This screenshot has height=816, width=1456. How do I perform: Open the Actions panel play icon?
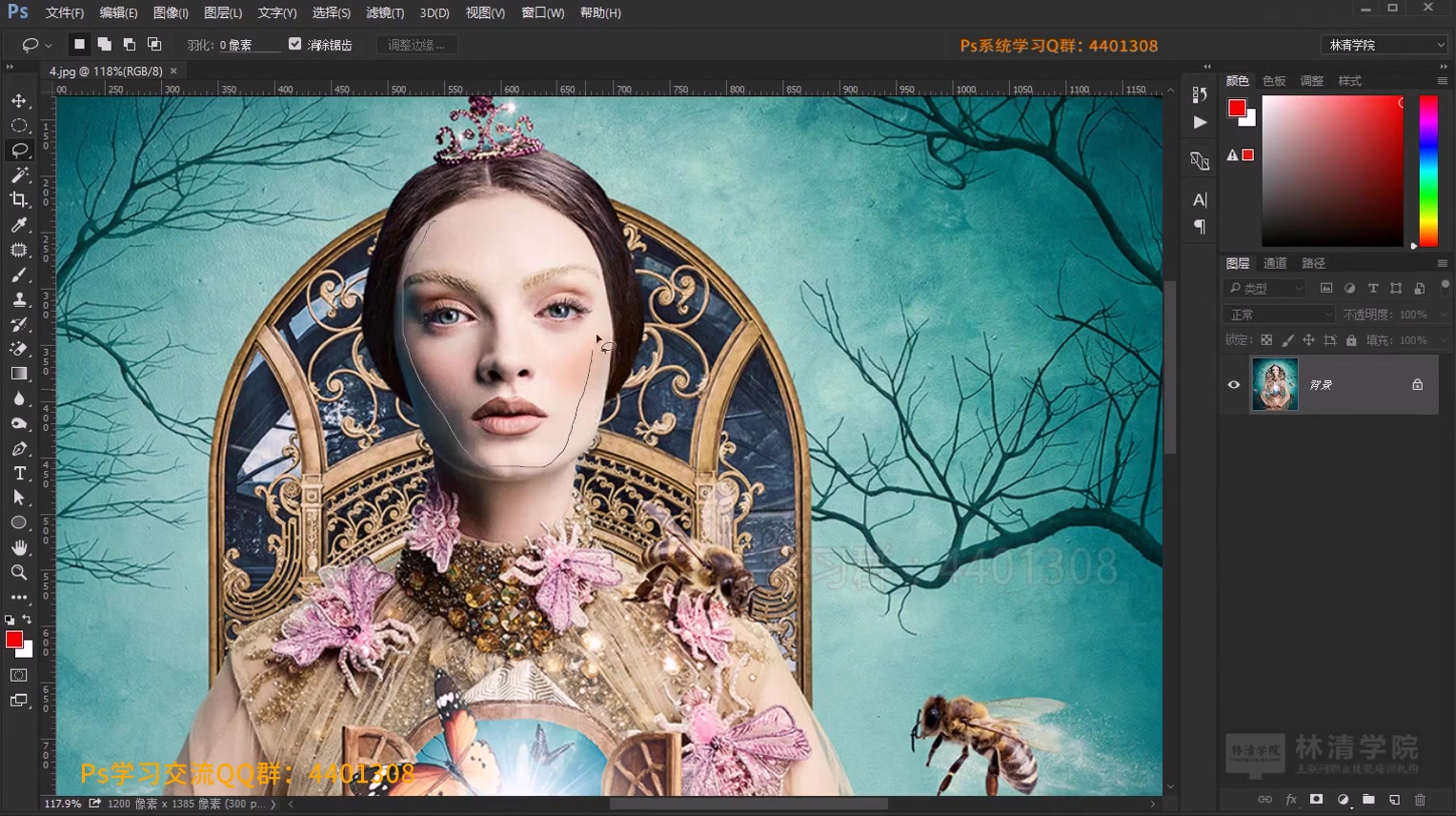[1200, 122]
